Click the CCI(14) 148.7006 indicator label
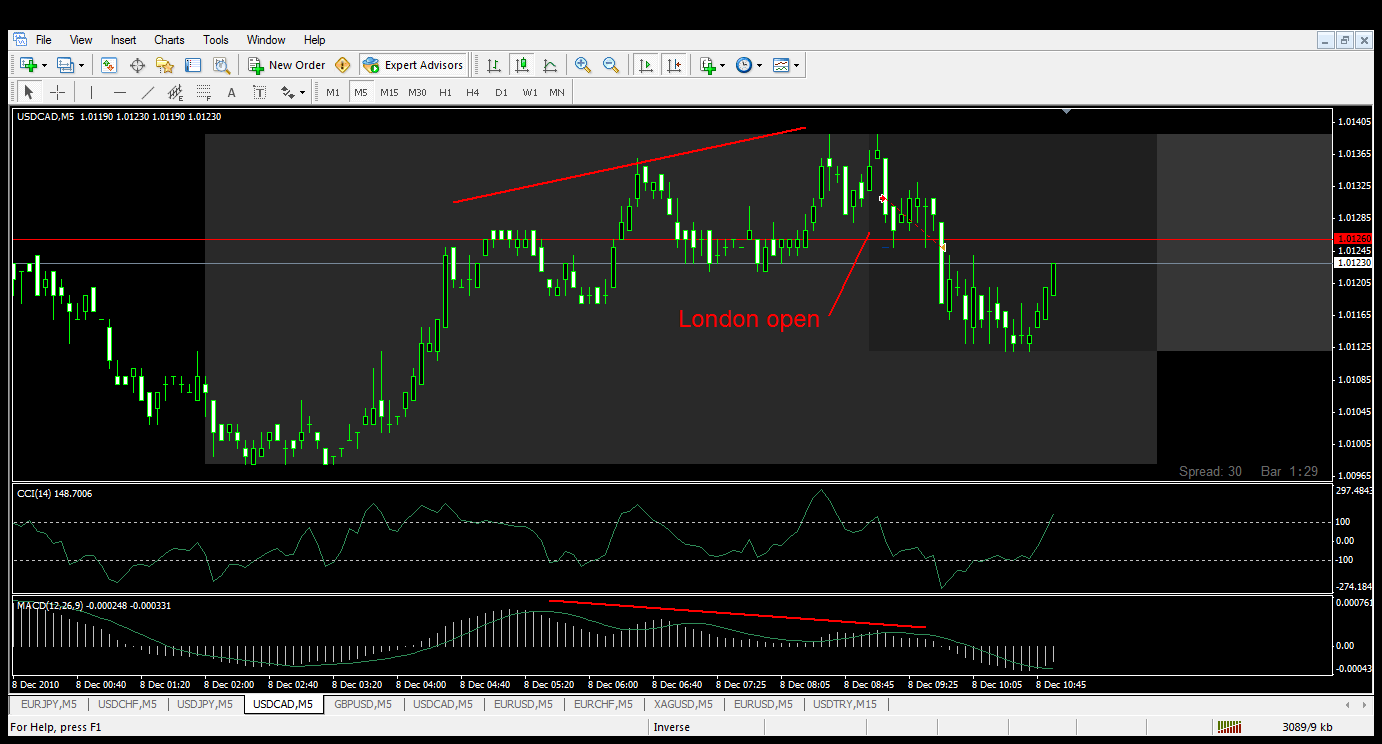 [55, 493]
